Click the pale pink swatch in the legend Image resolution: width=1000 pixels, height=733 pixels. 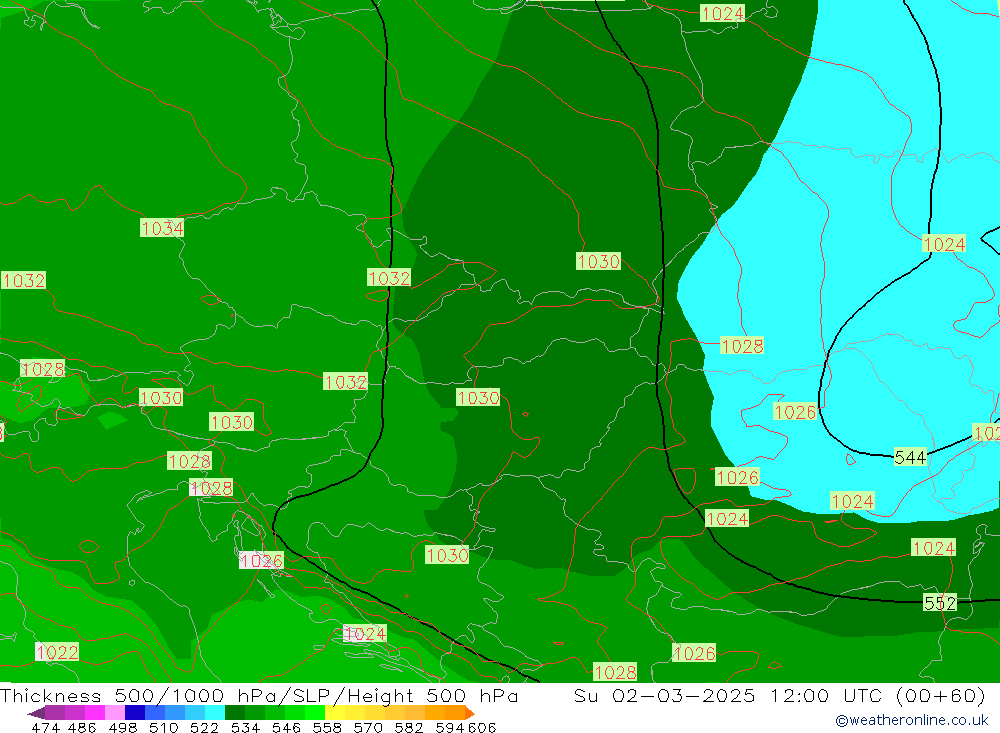[x=115, y=713]
